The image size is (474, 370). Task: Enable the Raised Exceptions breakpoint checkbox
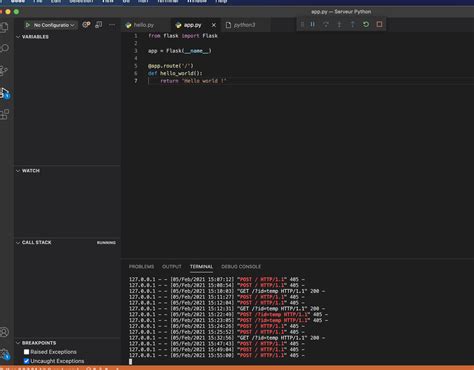[x=26, y=352]
